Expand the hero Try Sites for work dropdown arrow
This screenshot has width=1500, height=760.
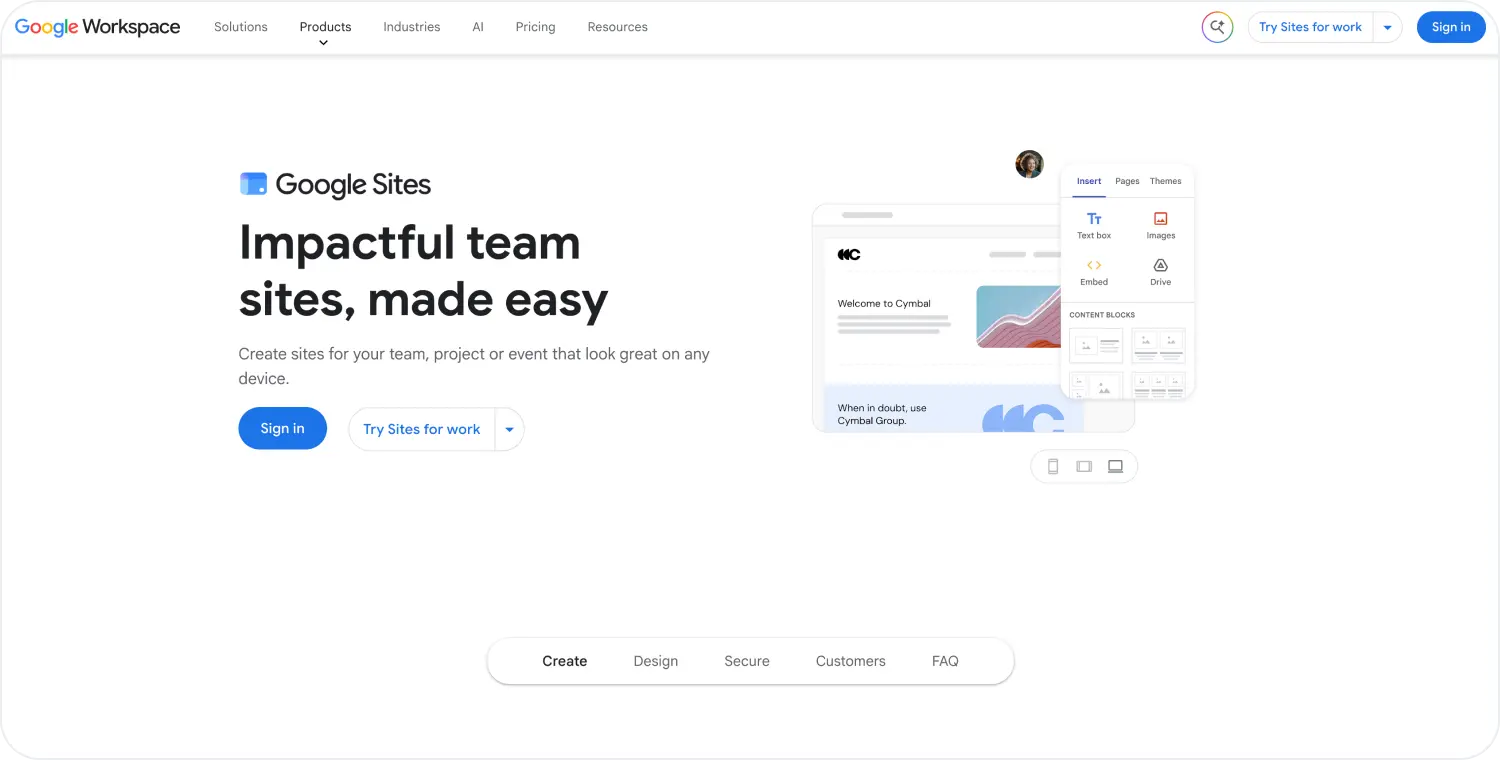(x=509, y=429)
